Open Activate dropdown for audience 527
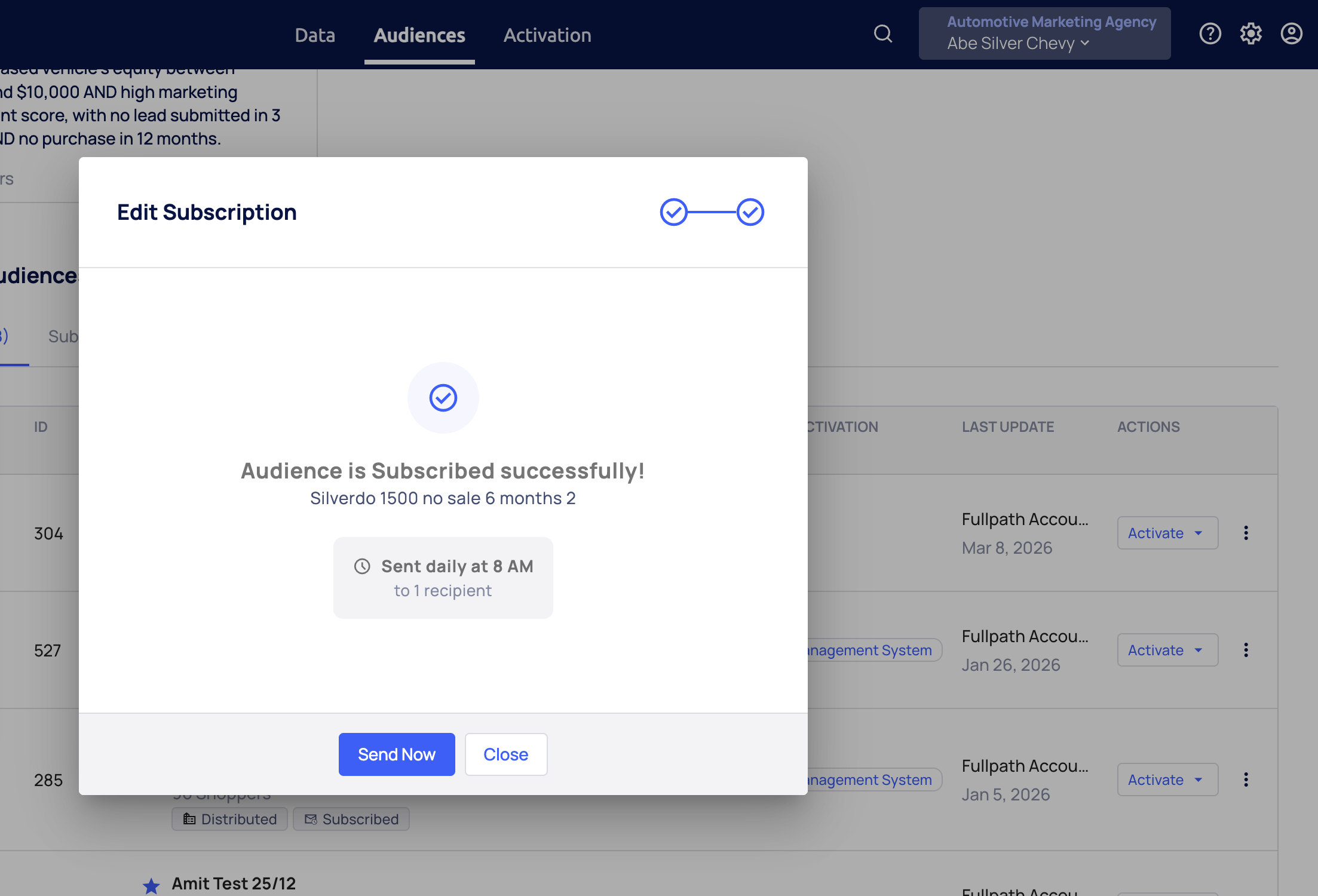This screenshot has width=1318, height=896. tap(1168, 650)
